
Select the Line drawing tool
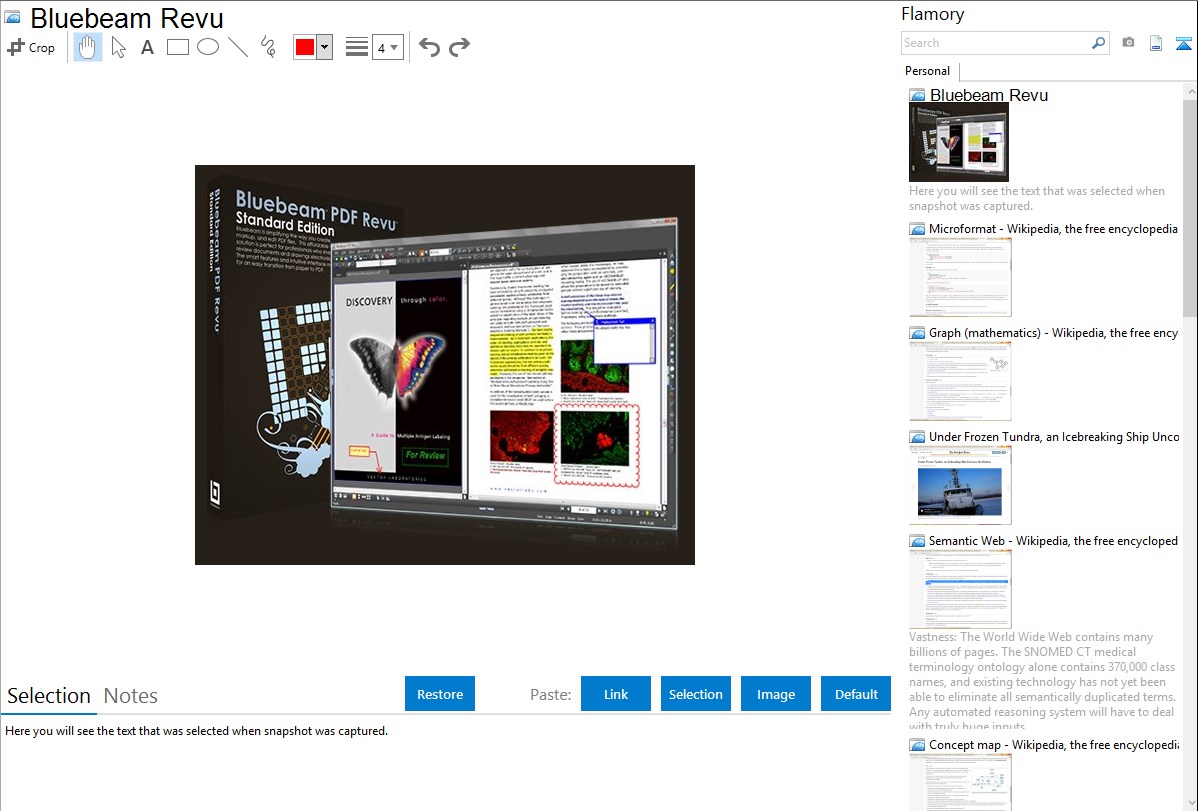(238, 47)
